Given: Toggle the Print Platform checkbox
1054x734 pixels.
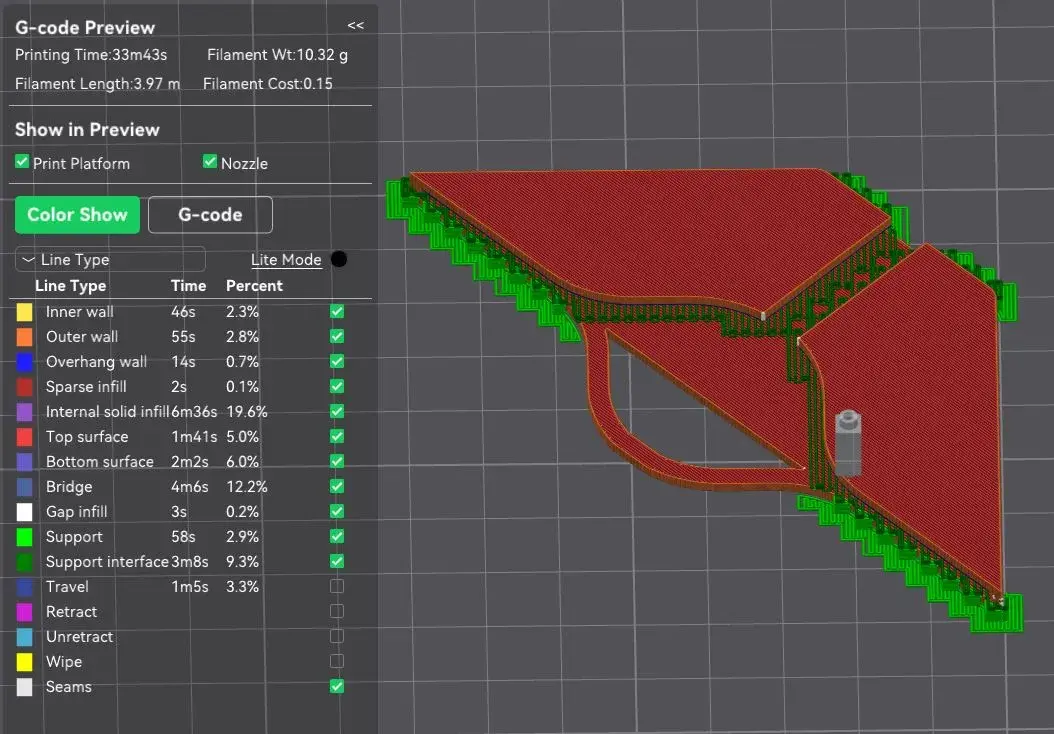Looking at the screenshot, I should 22,162.
